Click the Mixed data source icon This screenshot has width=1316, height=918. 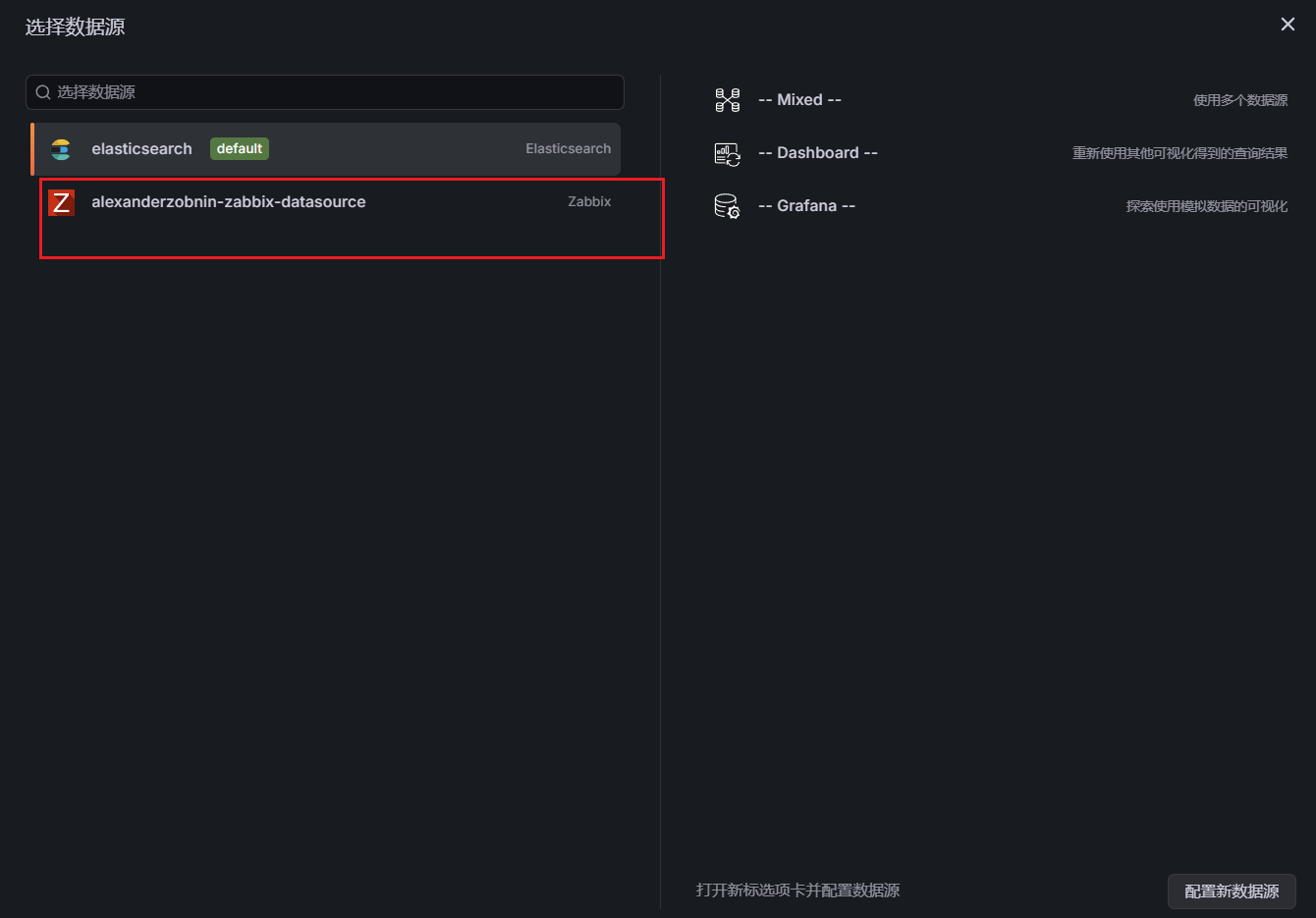[727, 100]
